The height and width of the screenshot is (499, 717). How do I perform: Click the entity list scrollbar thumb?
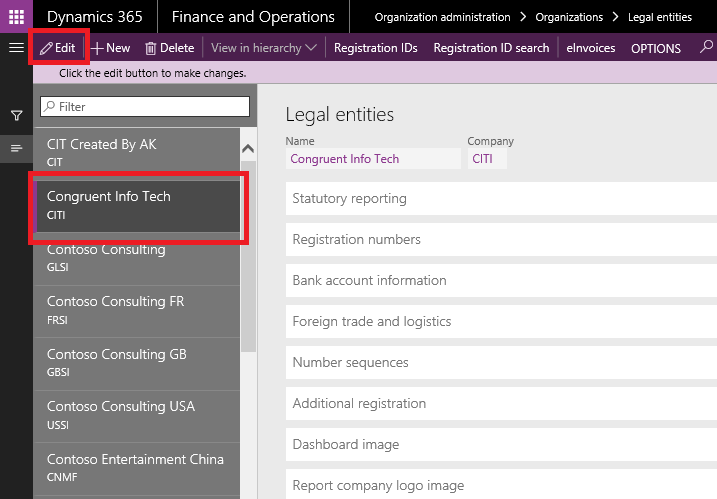[248, 256]
